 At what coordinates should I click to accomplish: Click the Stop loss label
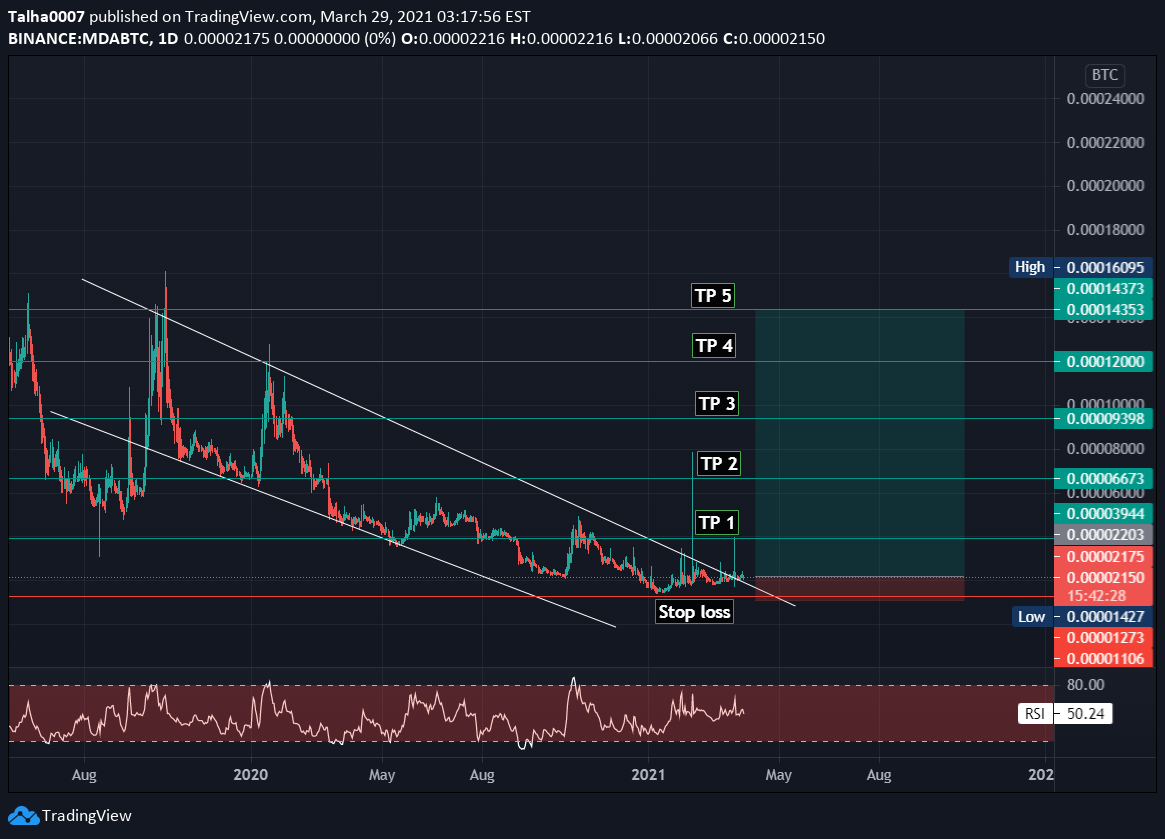tap(694, 612)
